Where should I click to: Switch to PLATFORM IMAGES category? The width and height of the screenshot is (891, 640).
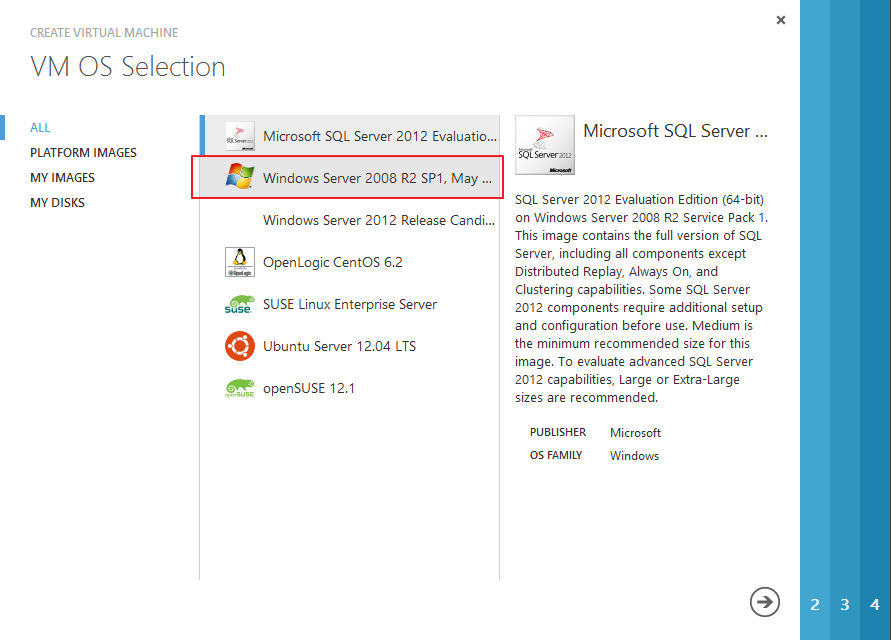[83, 153]
